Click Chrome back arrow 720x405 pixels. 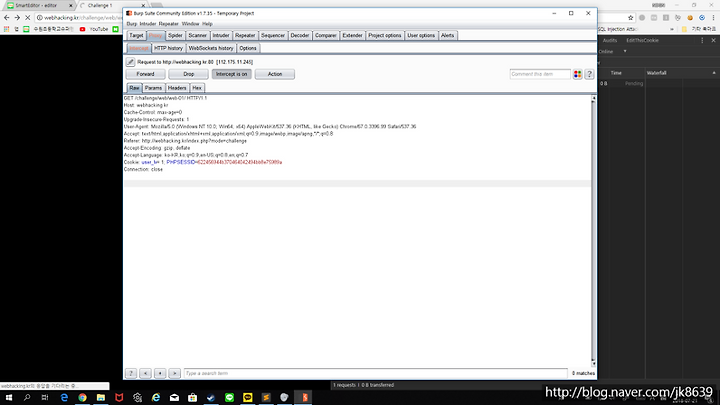(6, 17)
